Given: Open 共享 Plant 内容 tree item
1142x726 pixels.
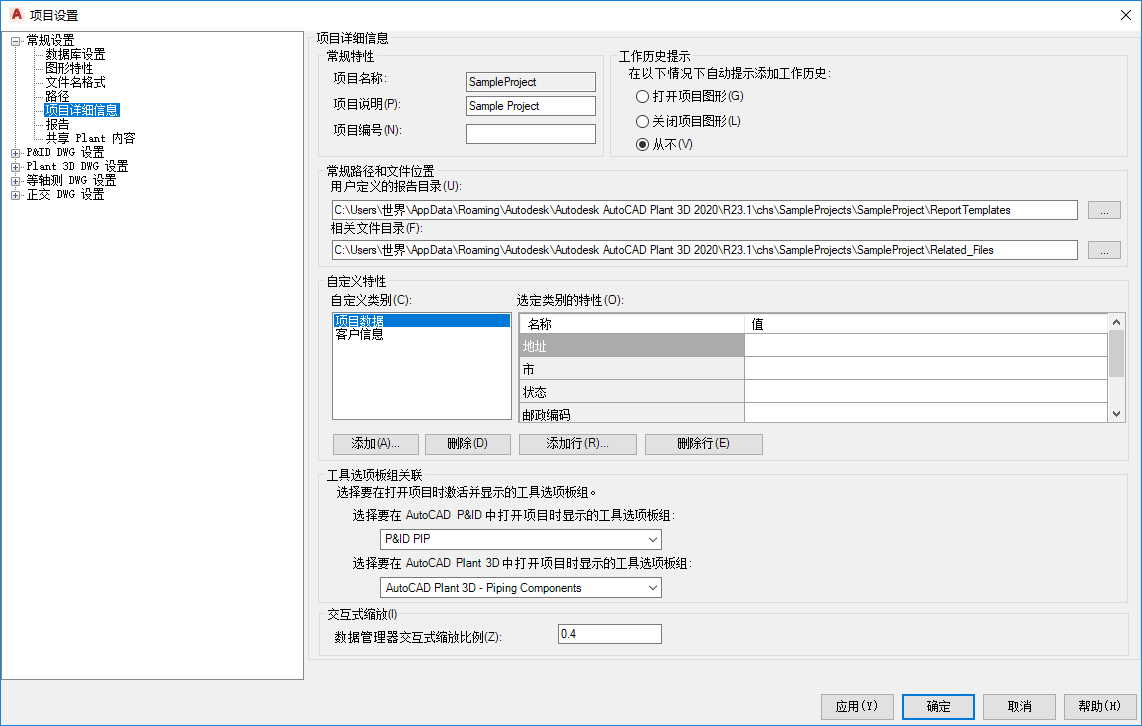Looking at the screenshot, I should coord(90,138).
